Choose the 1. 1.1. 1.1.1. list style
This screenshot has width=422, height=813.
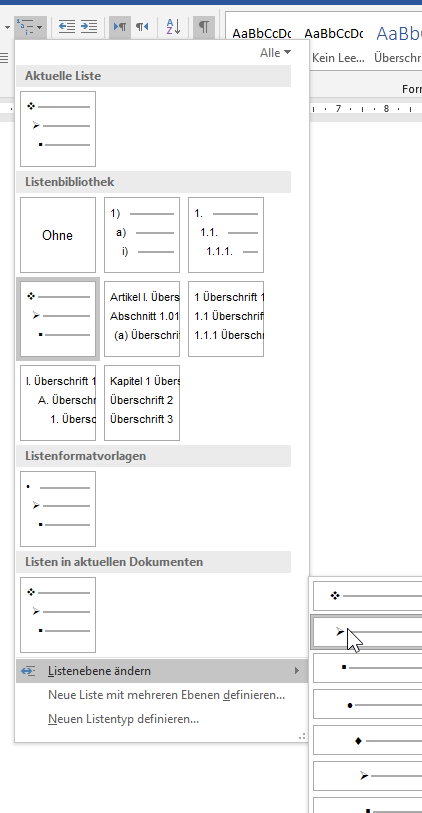226,235
